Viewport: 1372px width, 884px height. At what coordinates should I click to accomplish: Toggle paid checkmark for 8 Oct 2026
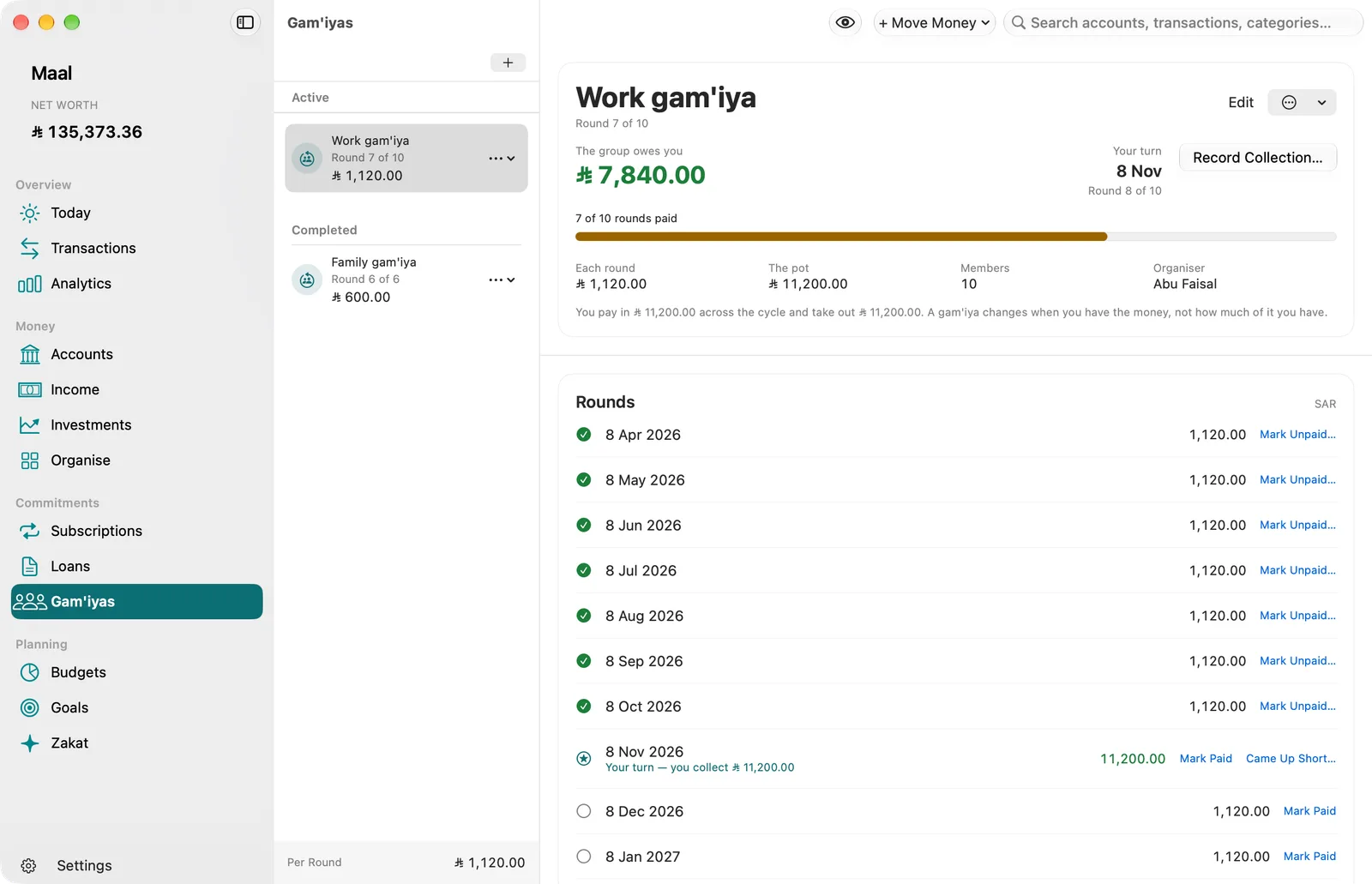[x=584, y=707]
